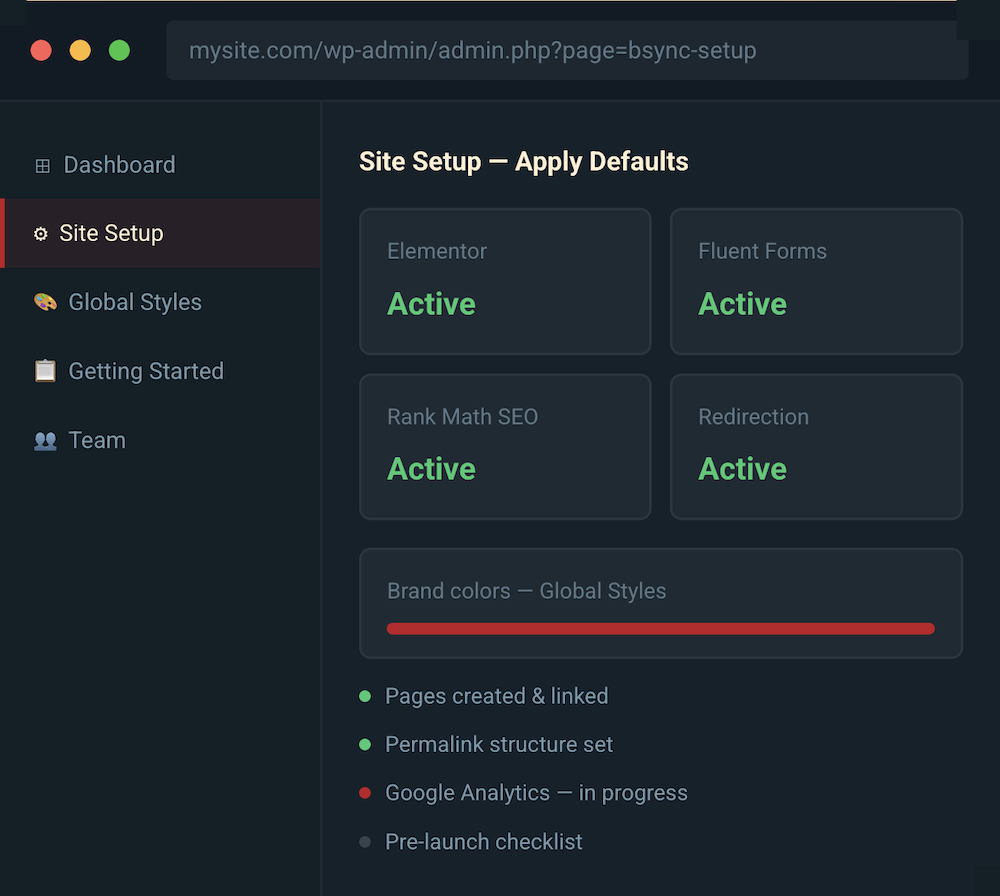Screen dimensions: 1000x896
Task: Click the Brand colors — Global Styles label
Action: pyautogui.click(x=527, y=591)
